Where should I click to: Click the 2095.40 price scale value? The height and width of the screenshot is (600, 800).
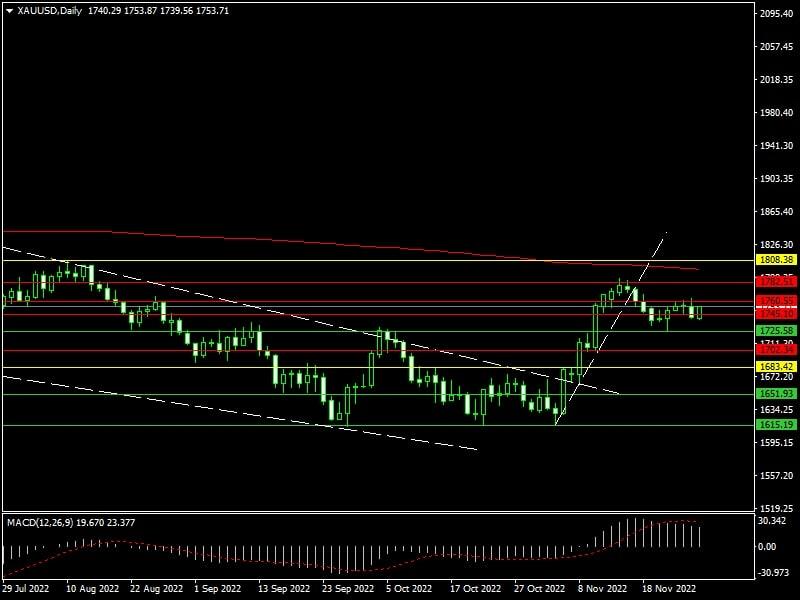[x=777, y=14]
